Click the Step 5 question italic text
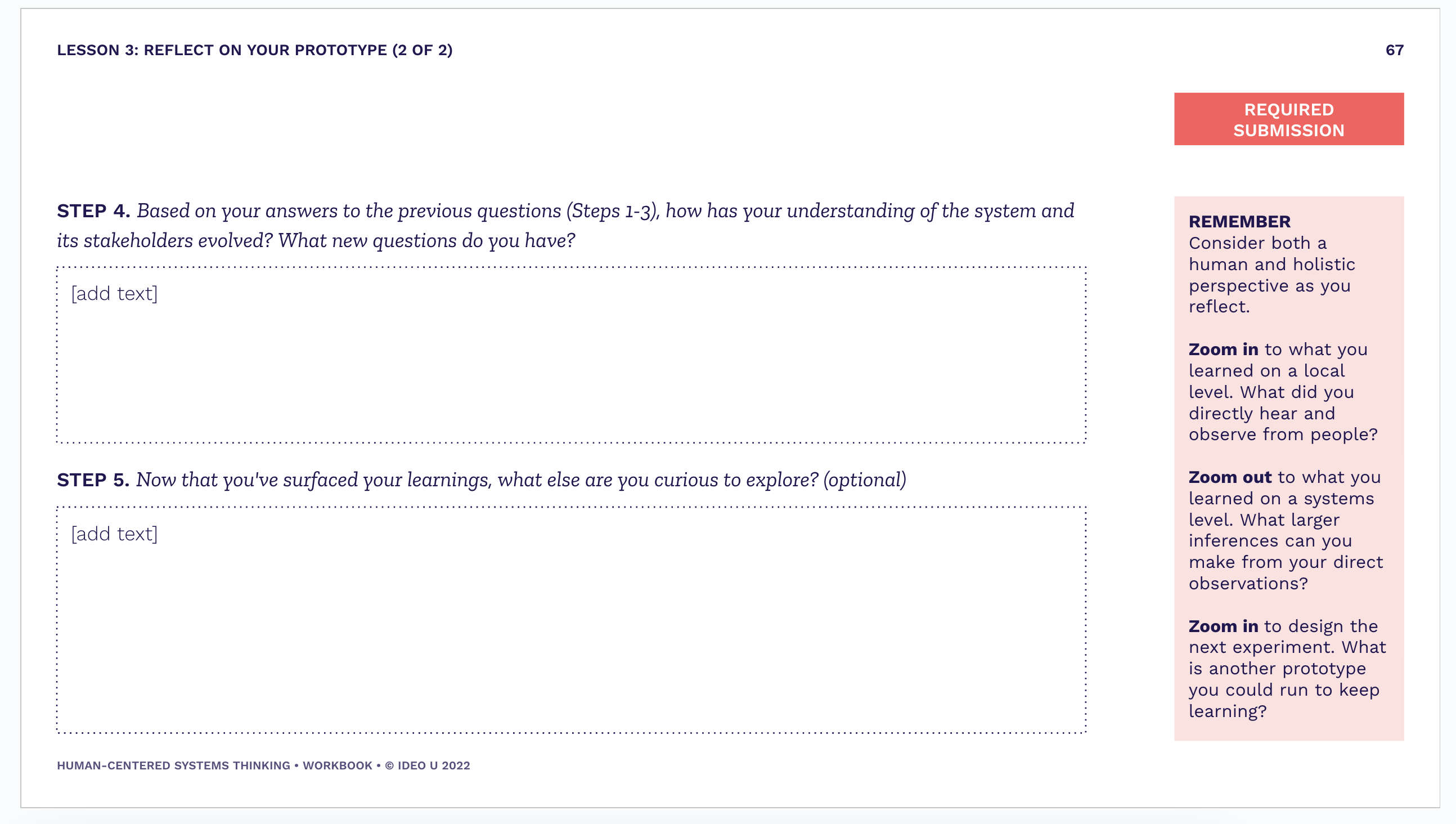1456x824 pixels. 521,480
